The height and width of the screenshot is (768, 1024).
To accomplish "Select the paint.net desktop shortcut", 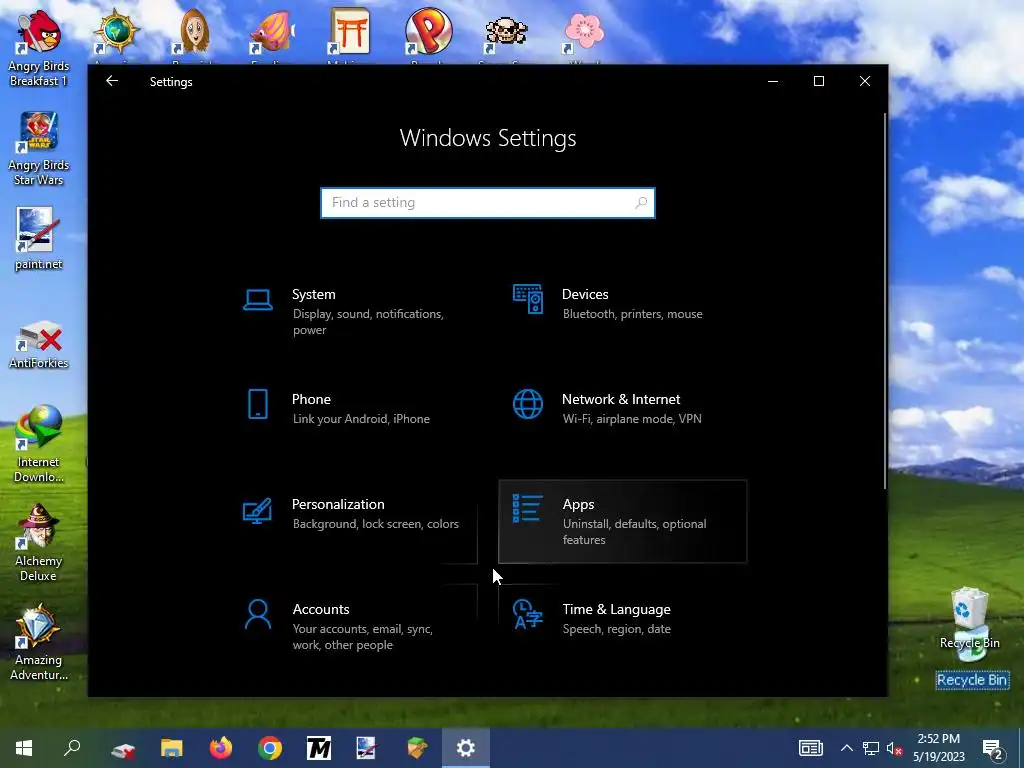I will click(x=38, y=240).
